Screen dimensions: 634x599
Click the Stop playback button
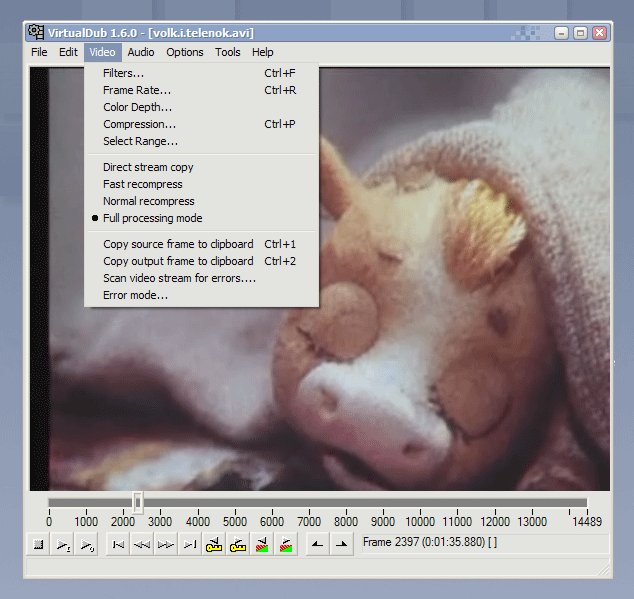coord(38,544)
